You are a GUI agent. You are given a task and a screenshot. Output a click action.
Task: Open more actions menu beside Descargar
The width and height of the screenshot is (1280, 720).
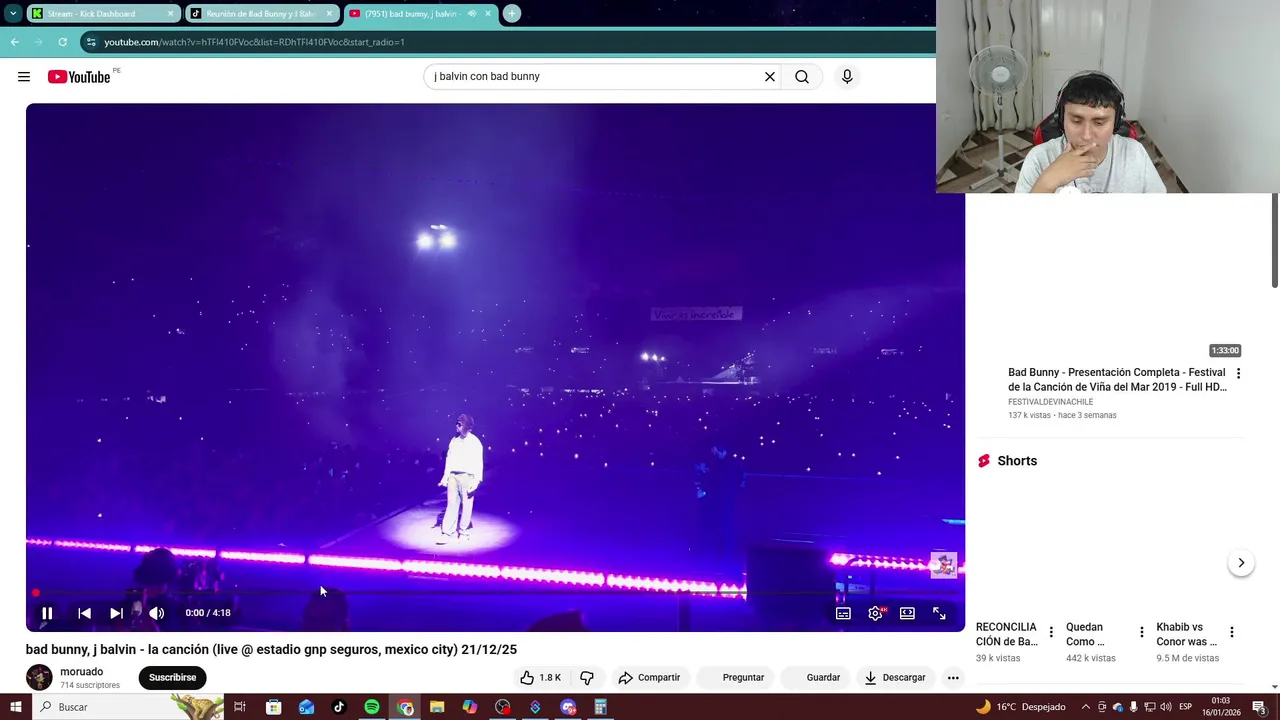pyautogui.click(x=953, y=678)
